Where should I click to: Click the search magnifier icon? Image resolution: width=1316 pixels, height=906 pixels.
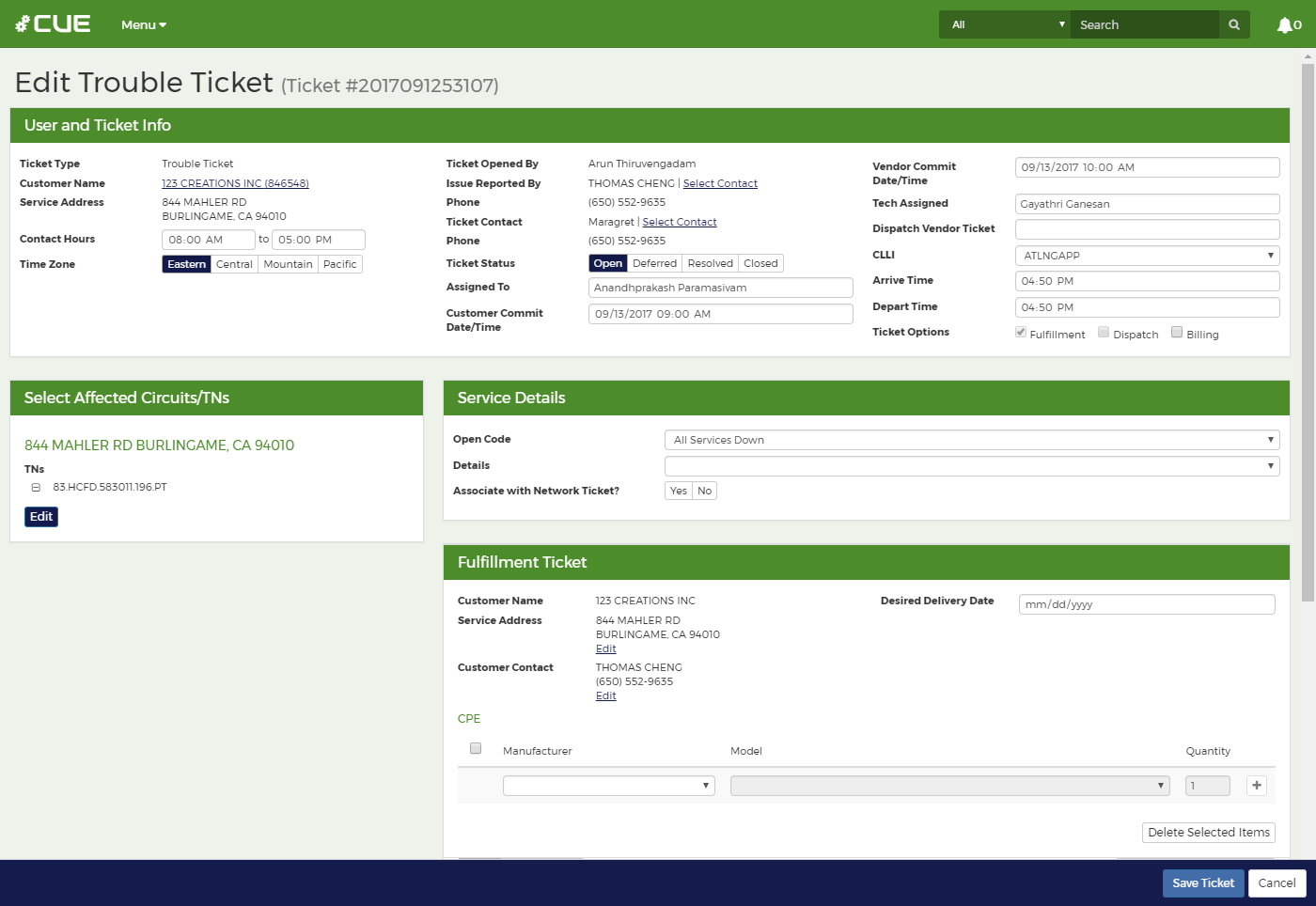pyautogui.click(x=1234, y=25)
